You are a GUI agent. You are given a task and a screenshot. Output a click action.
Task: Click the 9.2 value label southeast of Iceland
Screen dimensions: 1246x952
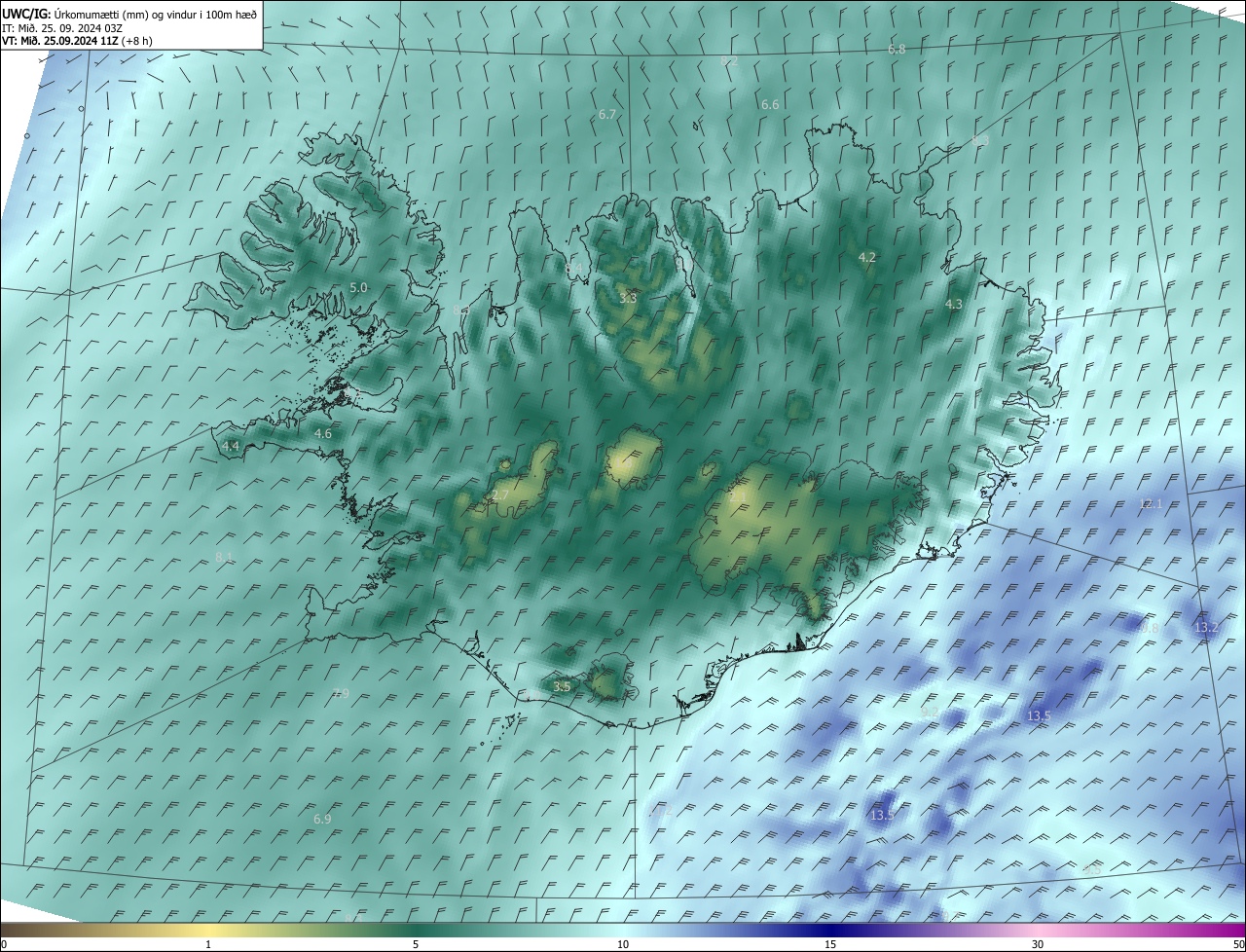pos(929,713)
